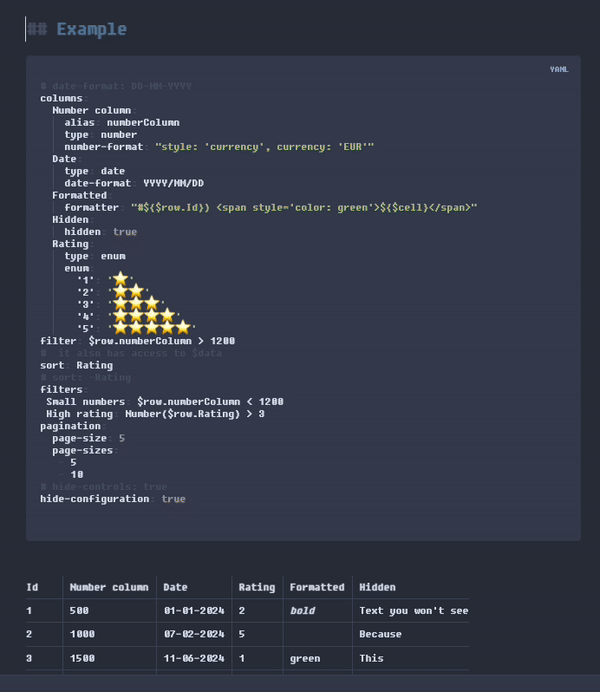Click the '500' number cell
The width and height of the screenshot is (600, 692).
(x=79, y=611)
